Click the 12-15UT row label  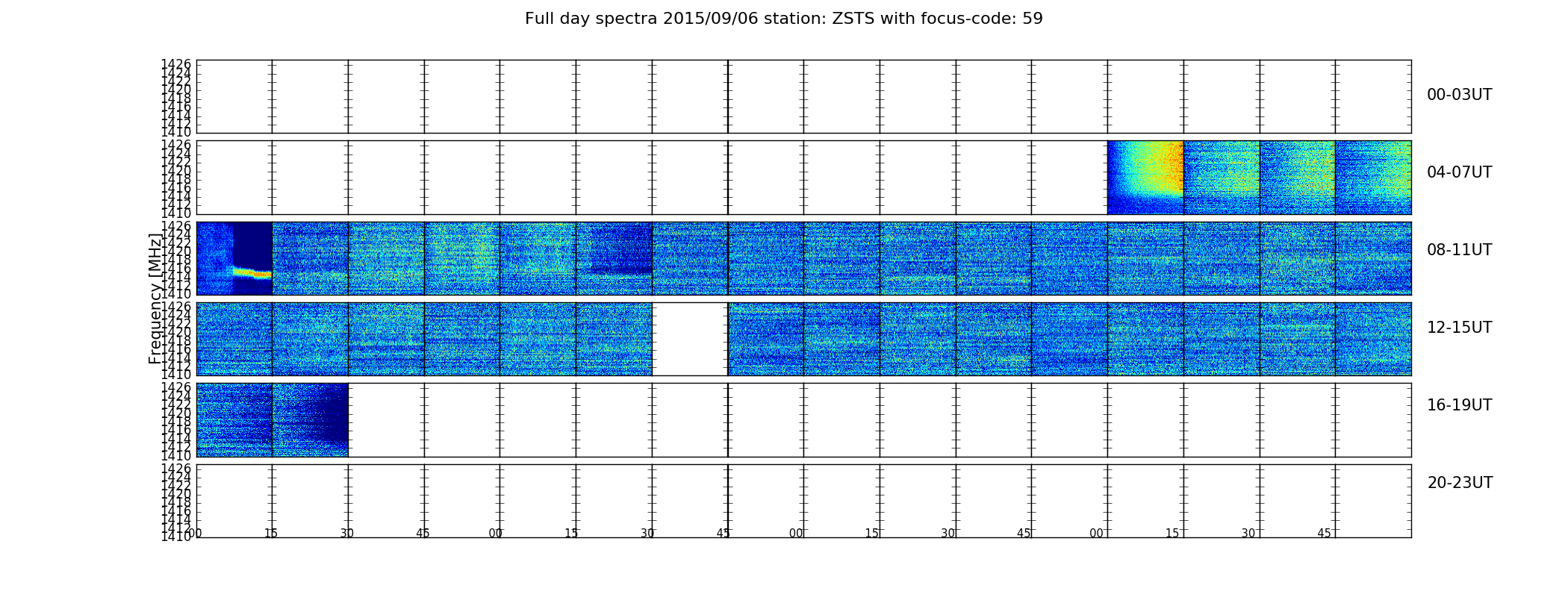click(1459, 328)
